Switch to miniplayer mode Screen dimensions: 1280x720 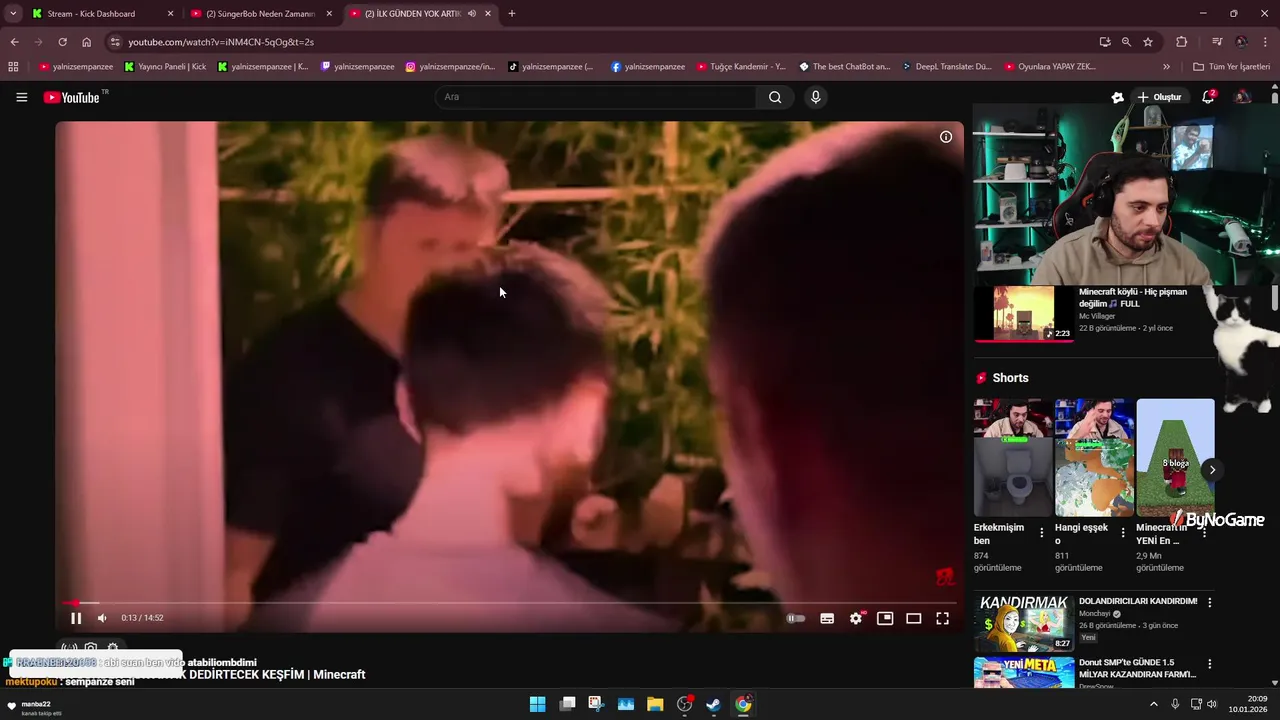point(885,618)
